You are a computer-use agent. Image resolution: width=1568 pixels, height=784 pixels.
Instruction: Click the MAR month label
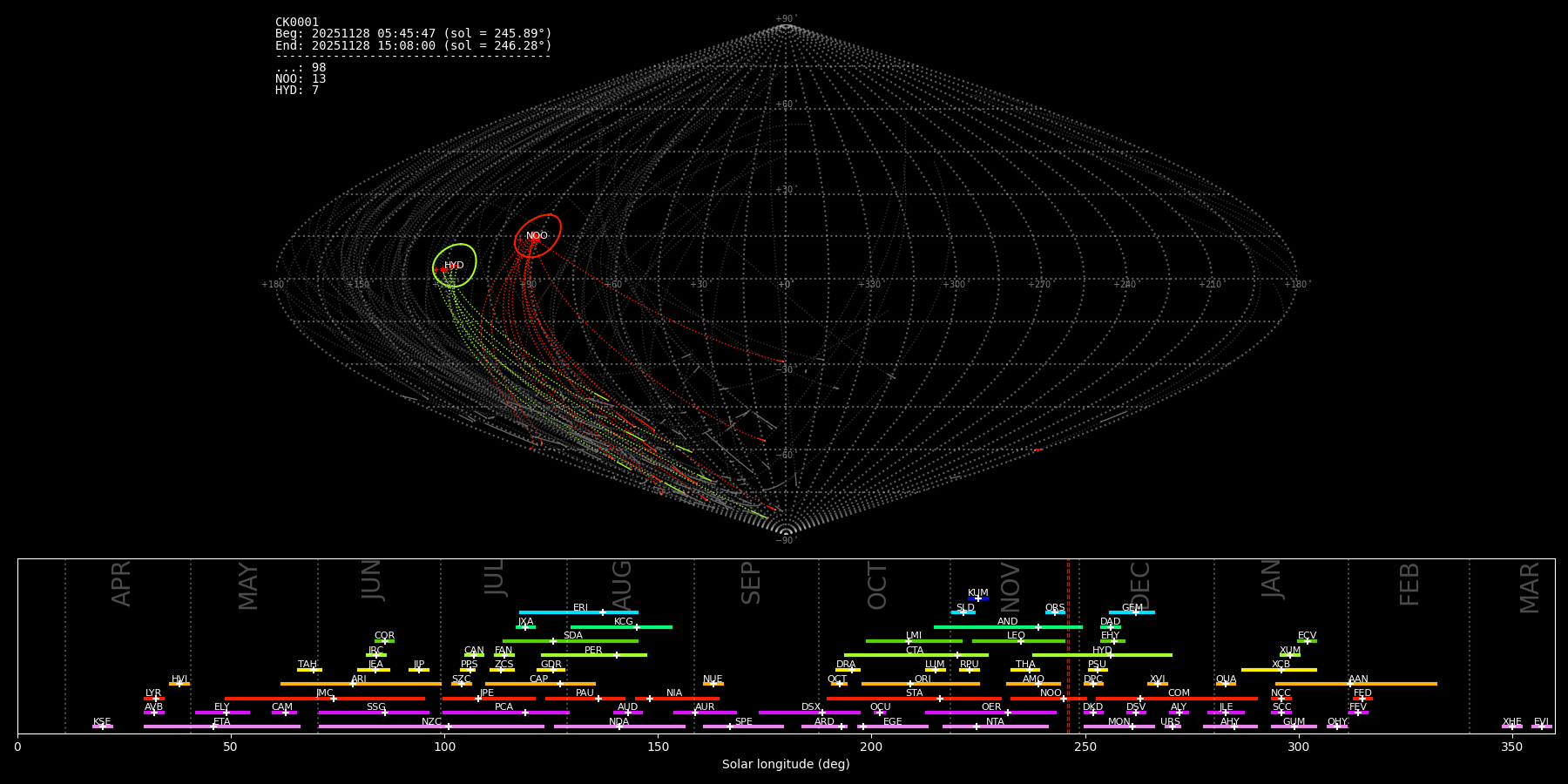point(1530,588)
